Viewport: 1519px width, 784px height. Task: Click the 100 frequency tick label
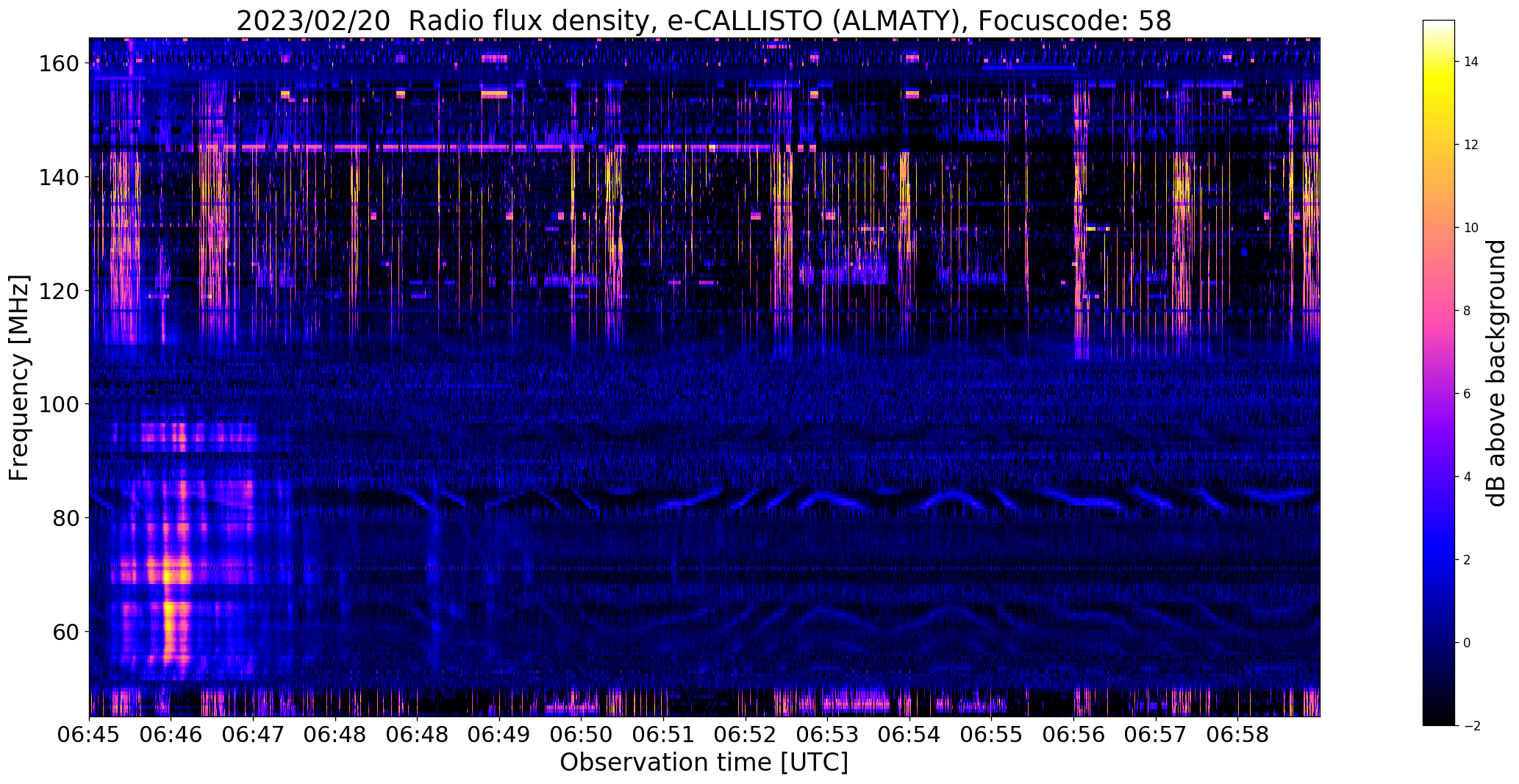[x=60, y=404]
